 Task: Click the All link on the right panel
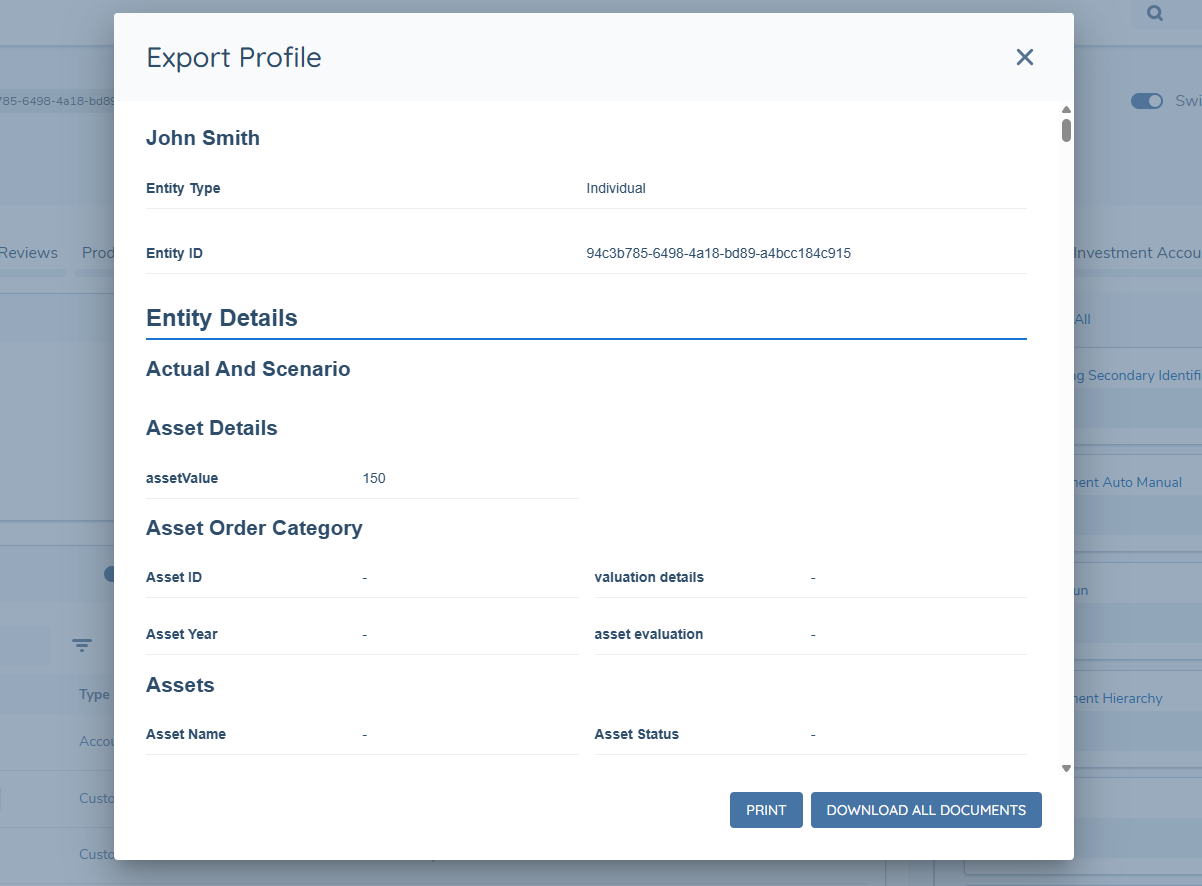1080,319
